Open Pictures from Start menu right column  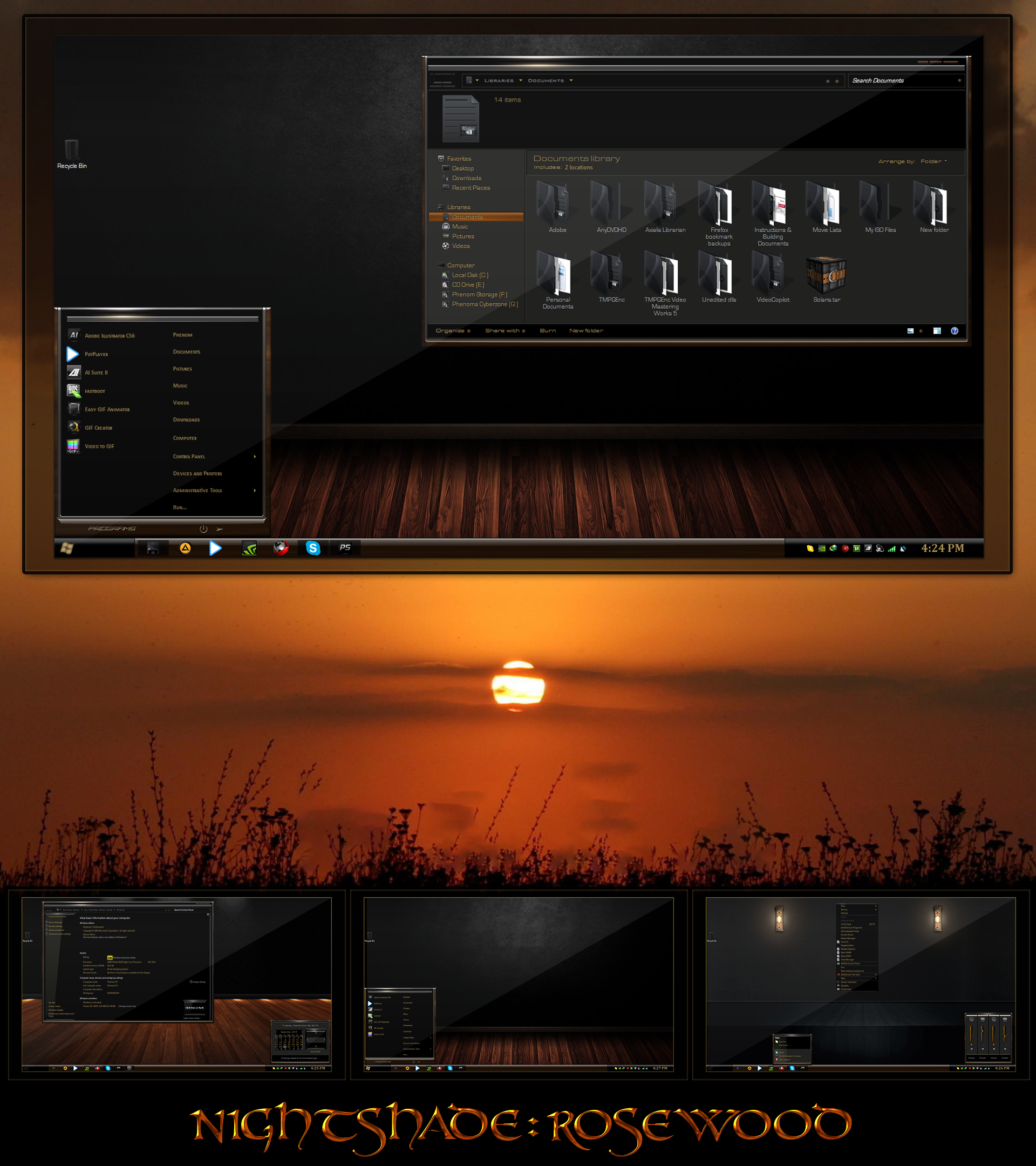point(182,369)
